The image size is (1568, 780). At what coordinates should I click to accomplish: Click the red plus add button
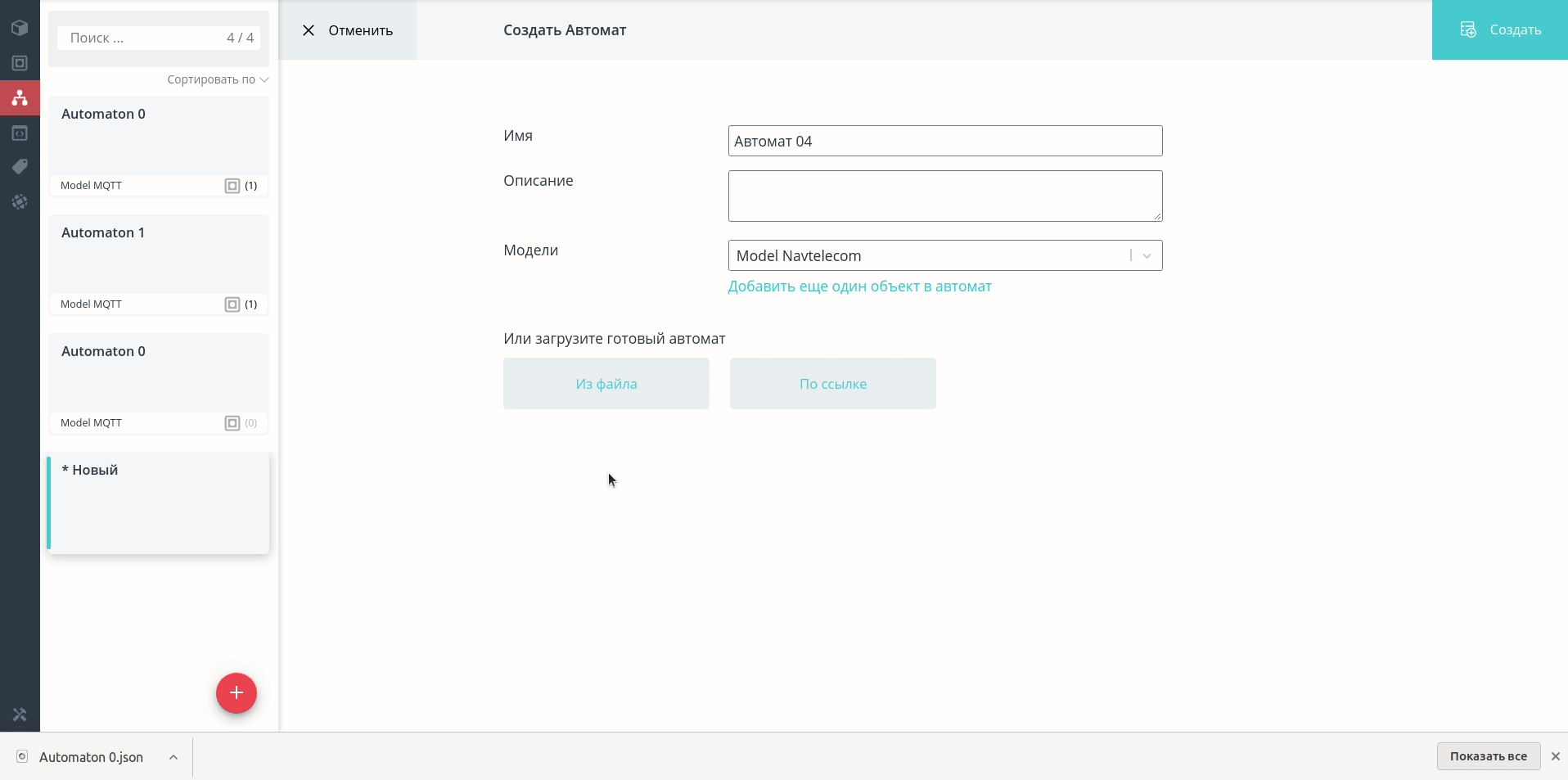[x=237, y=693]
